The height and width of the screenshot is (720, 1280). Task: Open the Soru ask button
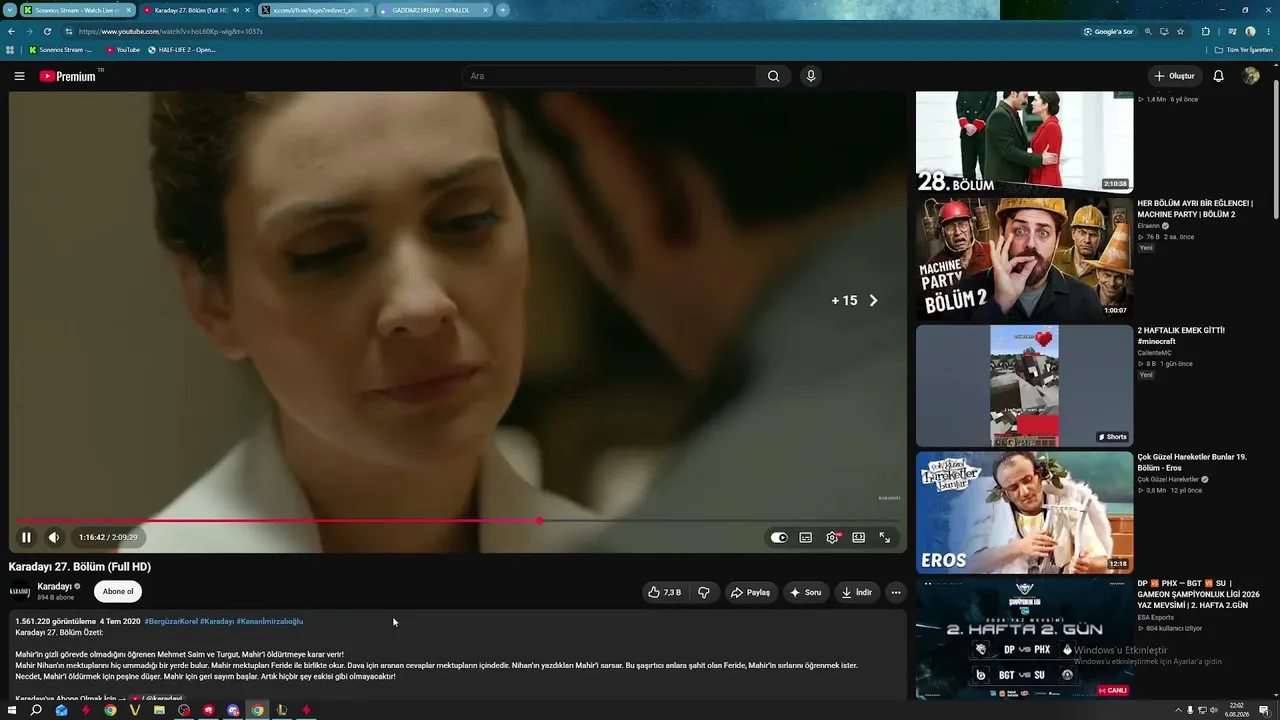click(x=806, y=592)
